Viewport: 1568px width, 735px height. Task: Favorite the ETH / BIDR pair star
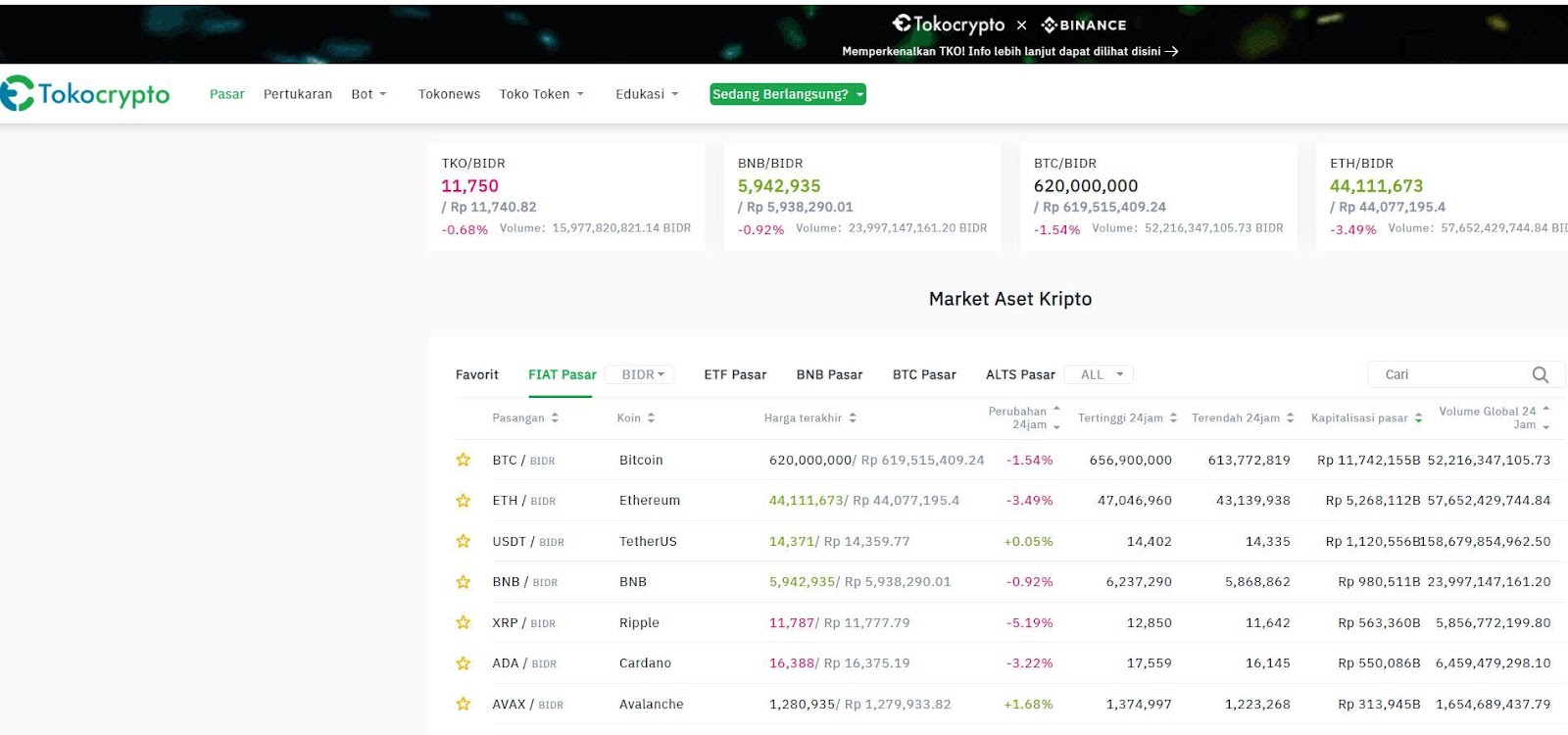[x=464, y=501]
